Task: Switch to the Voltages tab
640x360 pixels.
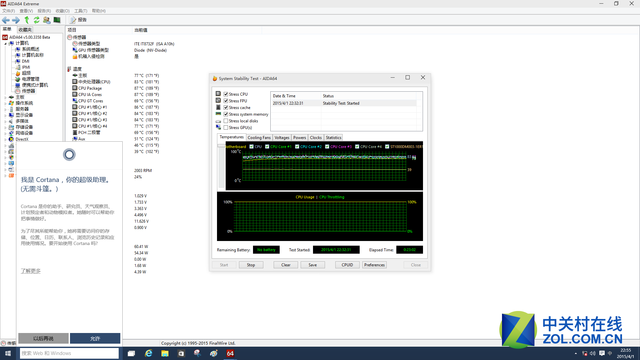Action: (x=282, y=138)
